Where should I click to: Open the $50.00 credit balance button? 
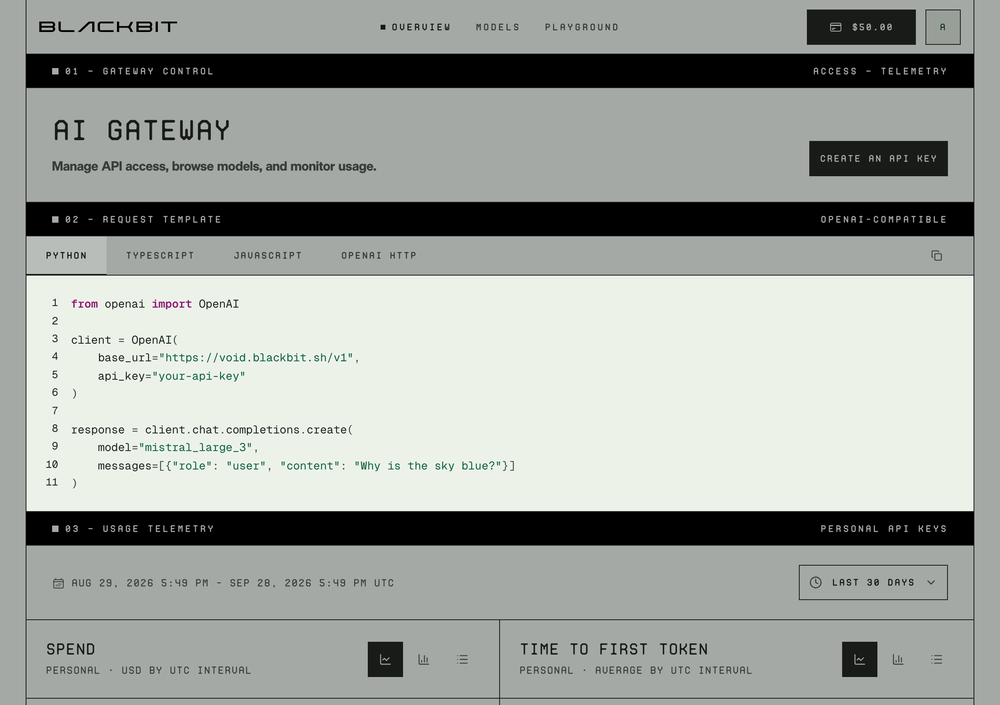(x=861, y=27)
